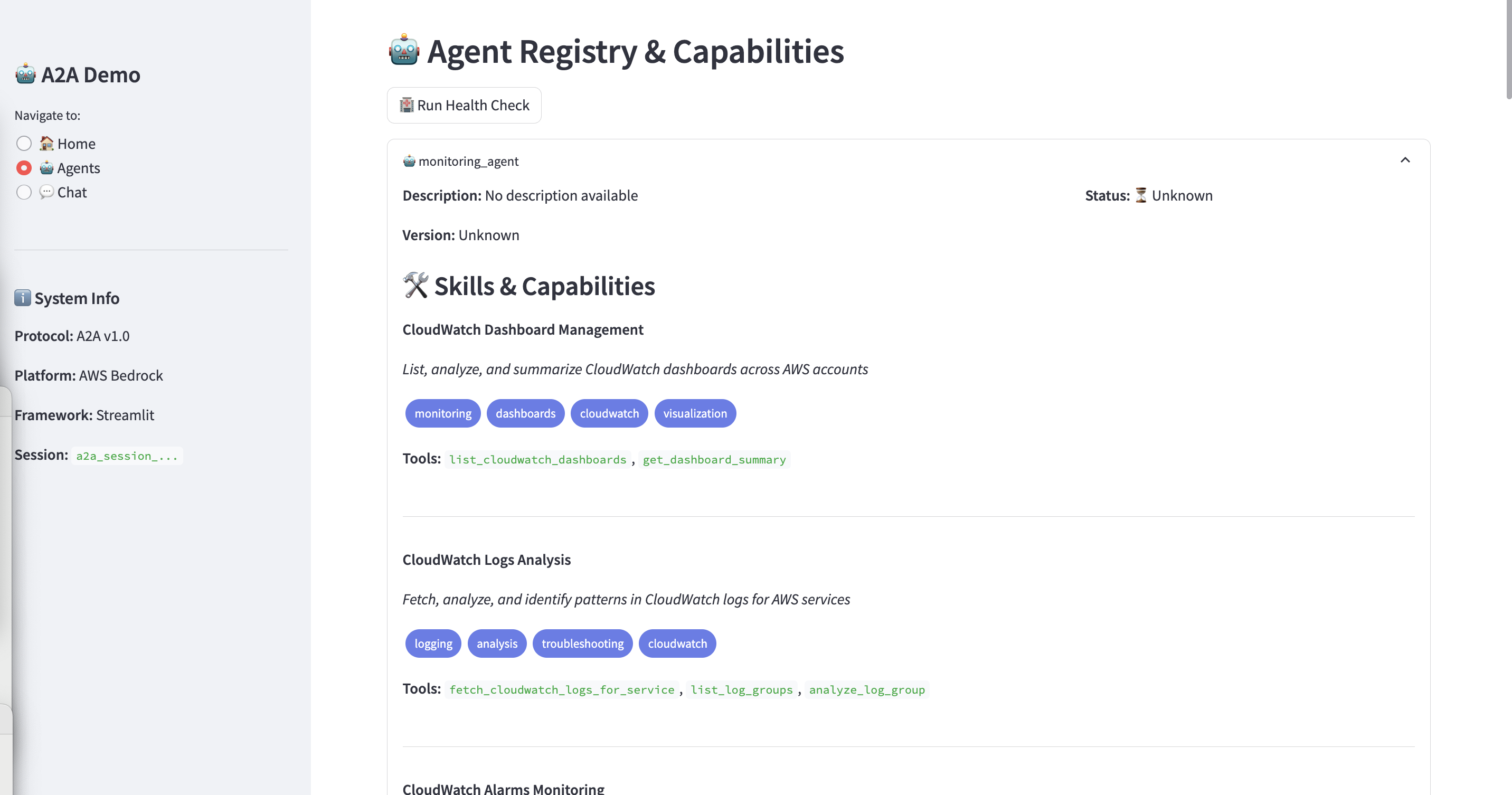Click the logs analysis italic description sentence
This screenshot has height=795, width=1512.
(x=626, y=599)
